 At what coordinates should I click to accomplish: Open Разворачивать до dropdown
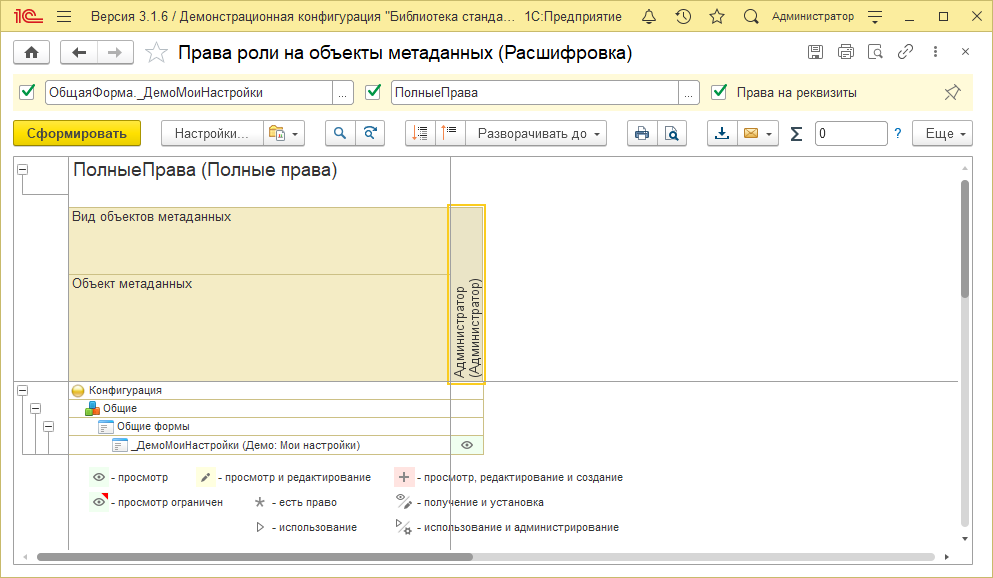(536, 134)
